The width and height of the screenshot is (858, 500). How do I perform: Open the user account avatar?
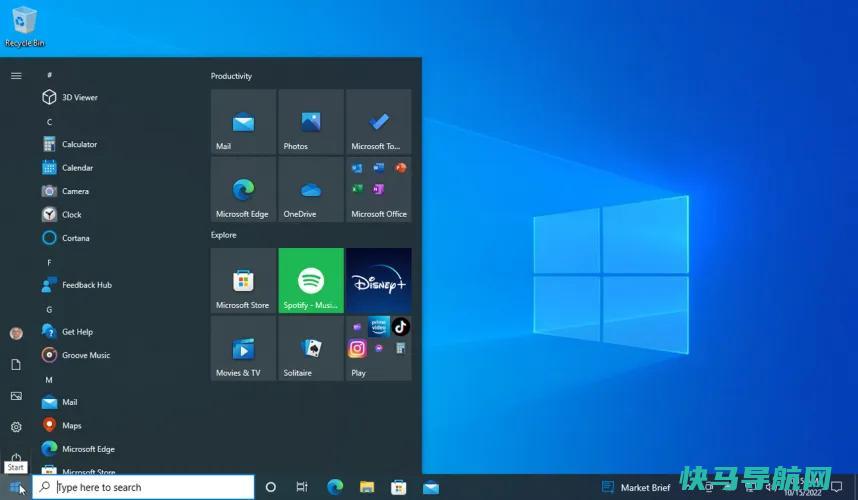pyautogui.click(x=16, y=333)
